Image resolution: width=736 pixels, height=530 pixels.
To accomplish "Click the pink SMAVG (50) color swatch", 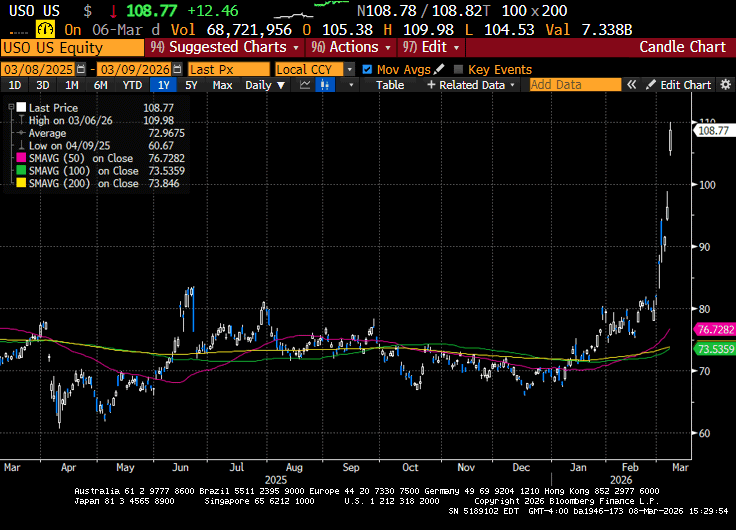I will [20, 158].
